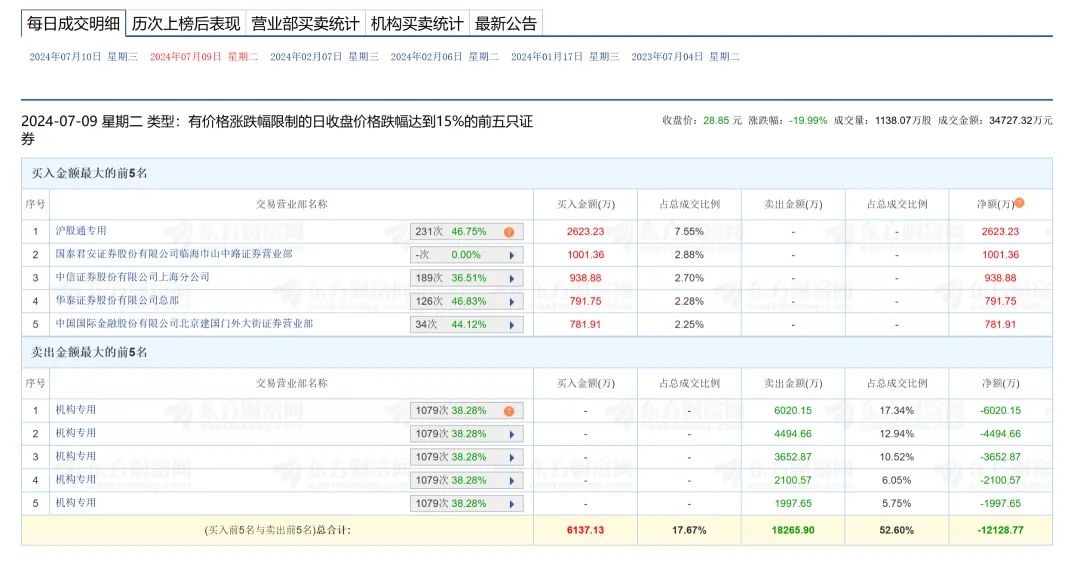Open 中国国际金融 北京建国门外大街营业部 link

pos(185,323)
